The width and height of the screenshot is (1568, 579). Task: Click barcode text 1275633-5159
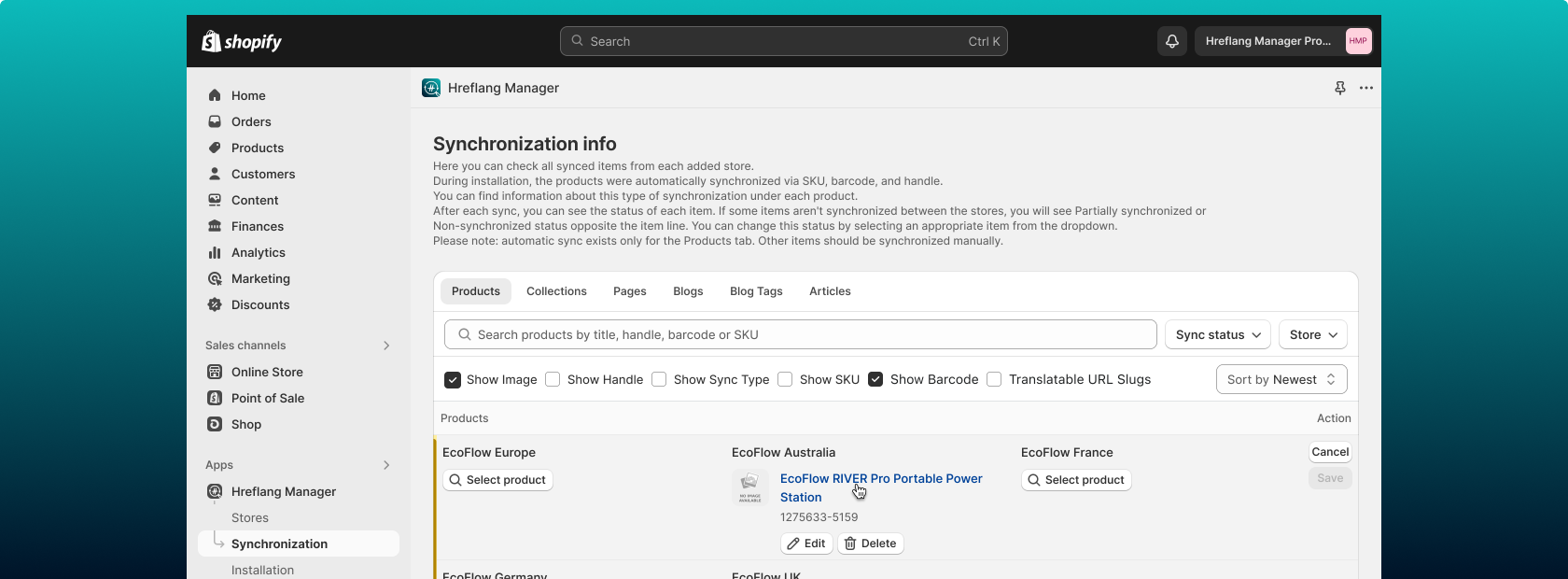click(819, 517)
